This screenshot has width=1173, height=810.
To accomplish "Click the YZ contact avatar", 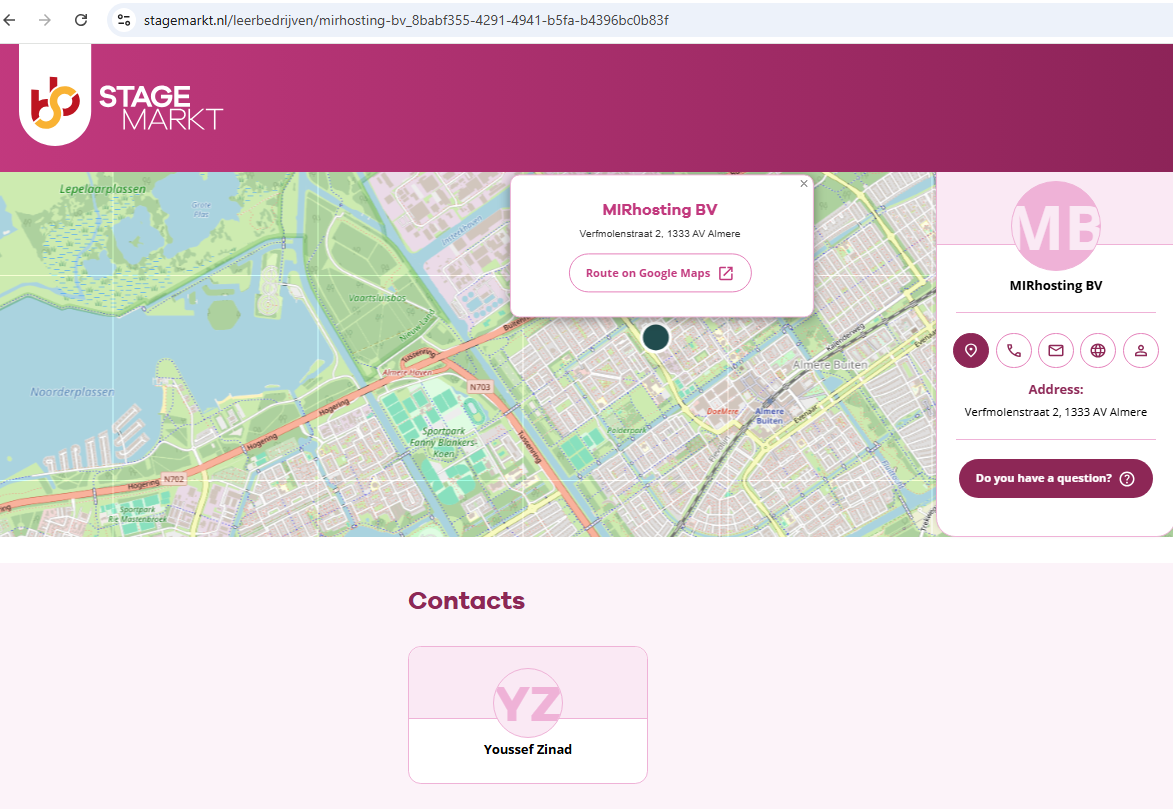I will click(x=528, y=703).
